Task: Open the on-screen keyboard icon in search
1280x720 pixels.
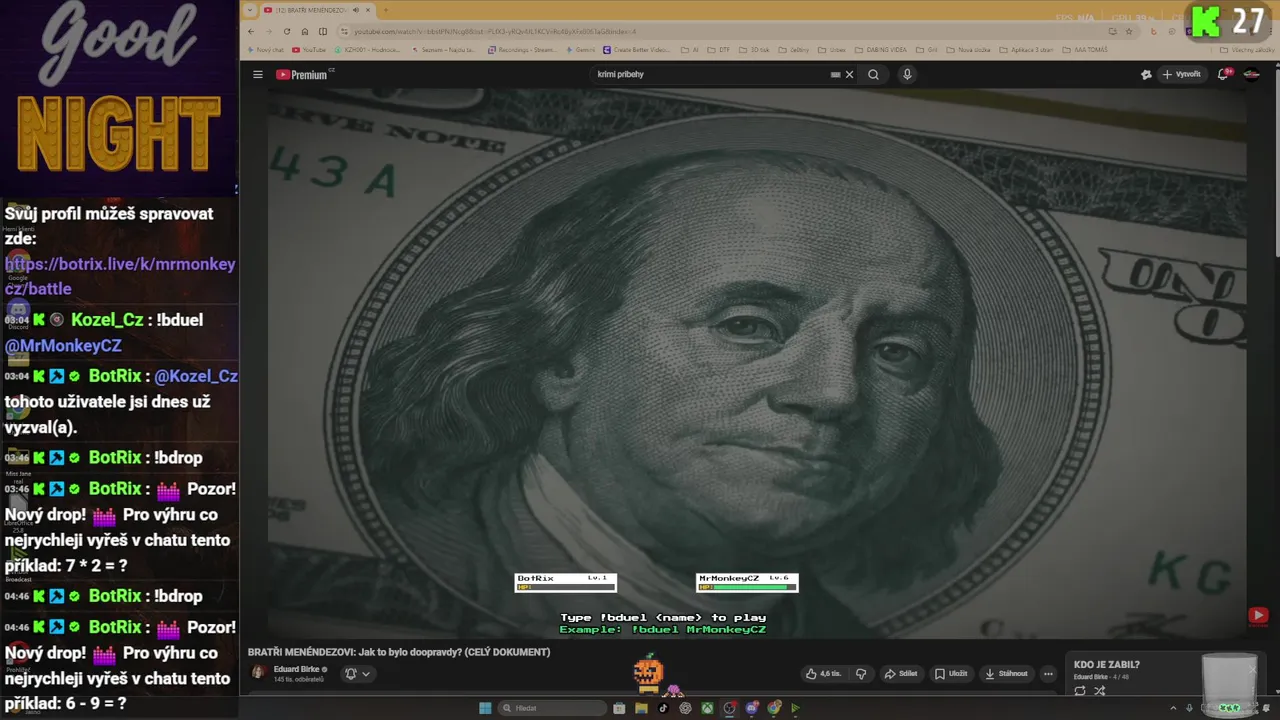Action: click(835, 74)
